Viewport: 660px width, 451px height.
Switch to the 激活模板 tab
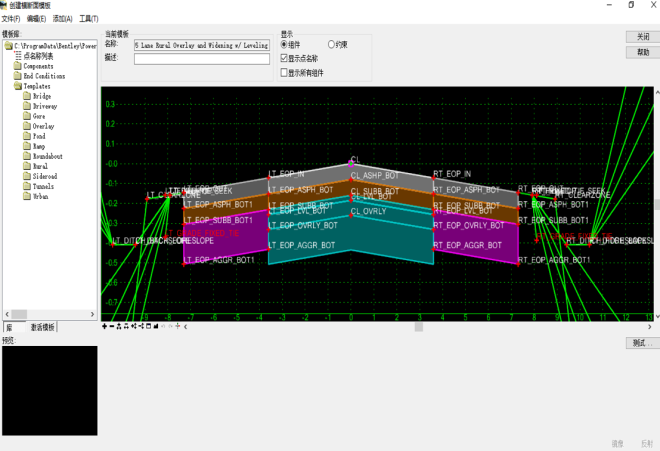[x=43, y=327]
